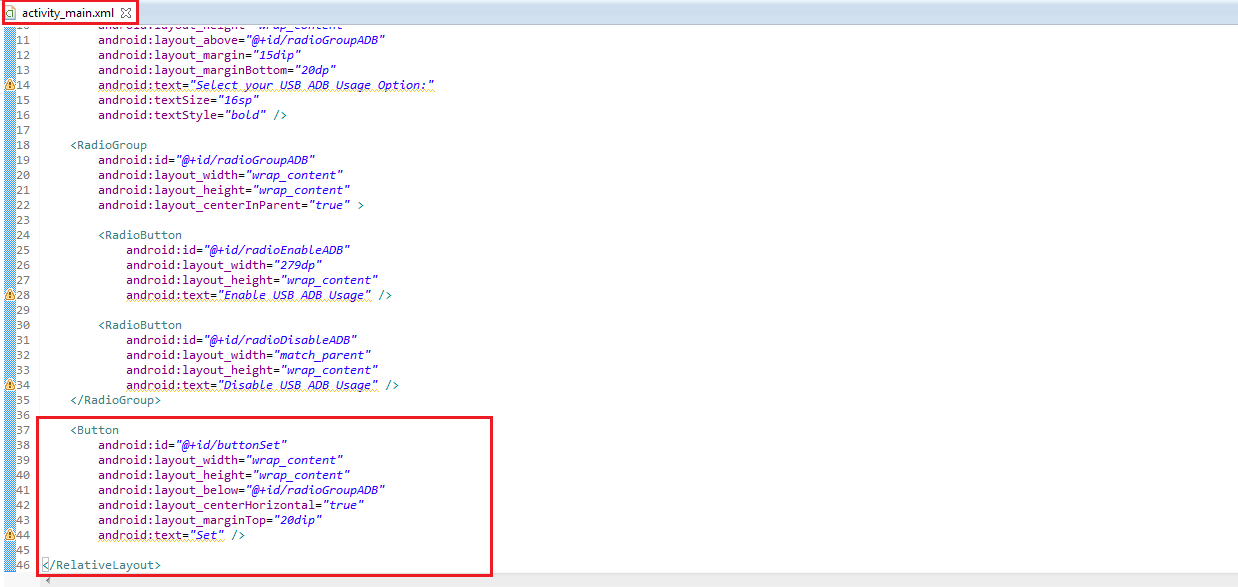Click the textStyle "bold" value

pyautogui.click(x=246, y=115)
